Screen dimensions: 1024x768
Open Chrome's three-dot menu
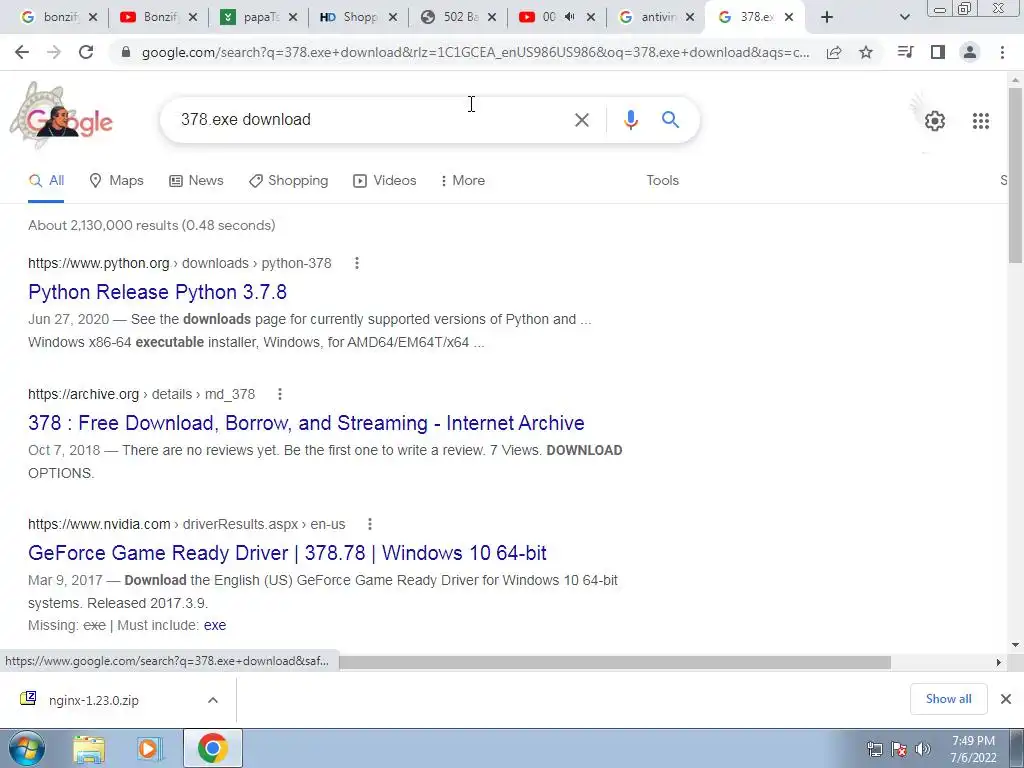pyautogui.click(x=1002, y=52)
